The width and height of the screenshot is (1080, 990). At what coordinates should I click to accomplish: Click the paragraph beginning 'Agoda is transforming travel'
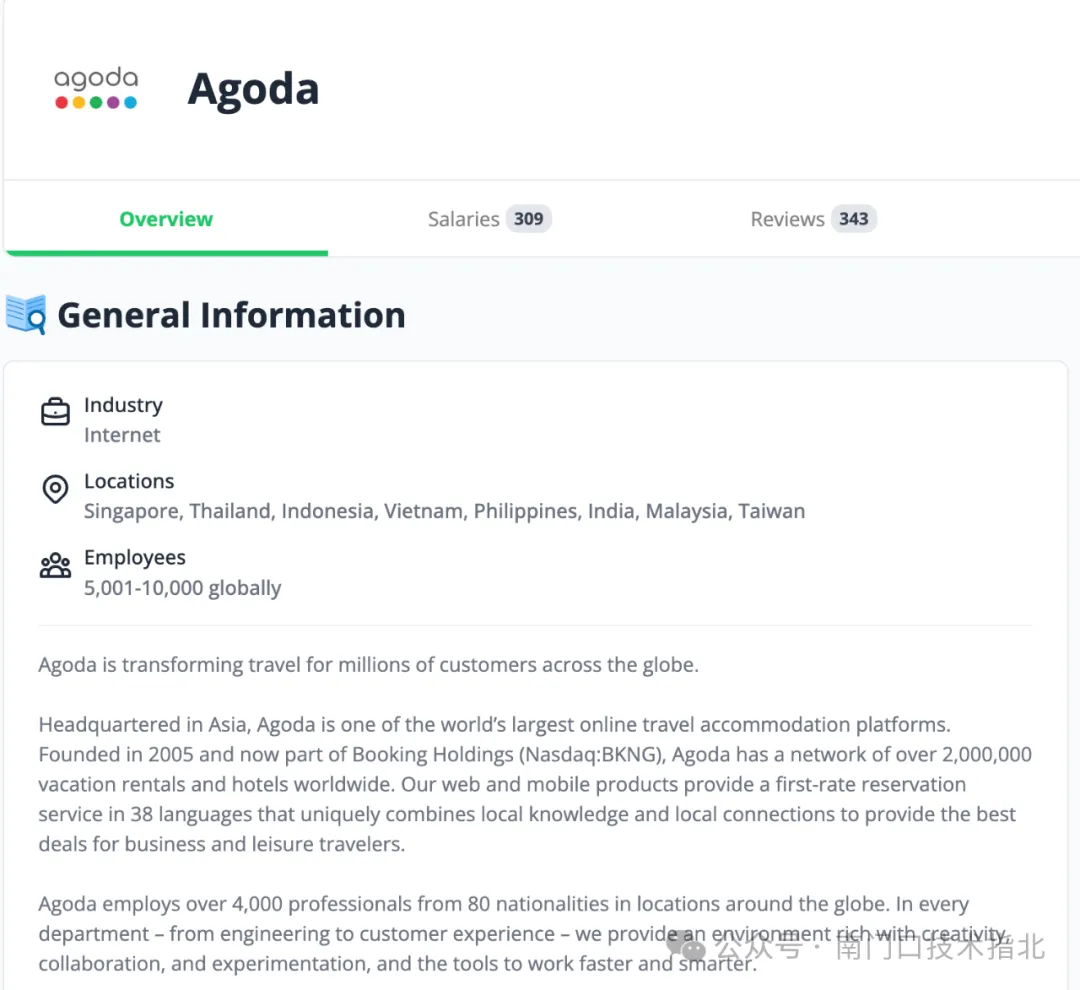point(368,665)
